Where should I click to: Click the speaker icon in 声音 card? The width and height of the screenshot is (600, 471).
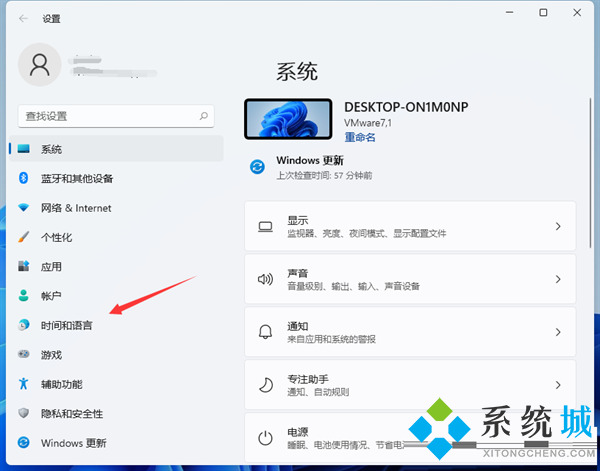click(x=265, y=279)
